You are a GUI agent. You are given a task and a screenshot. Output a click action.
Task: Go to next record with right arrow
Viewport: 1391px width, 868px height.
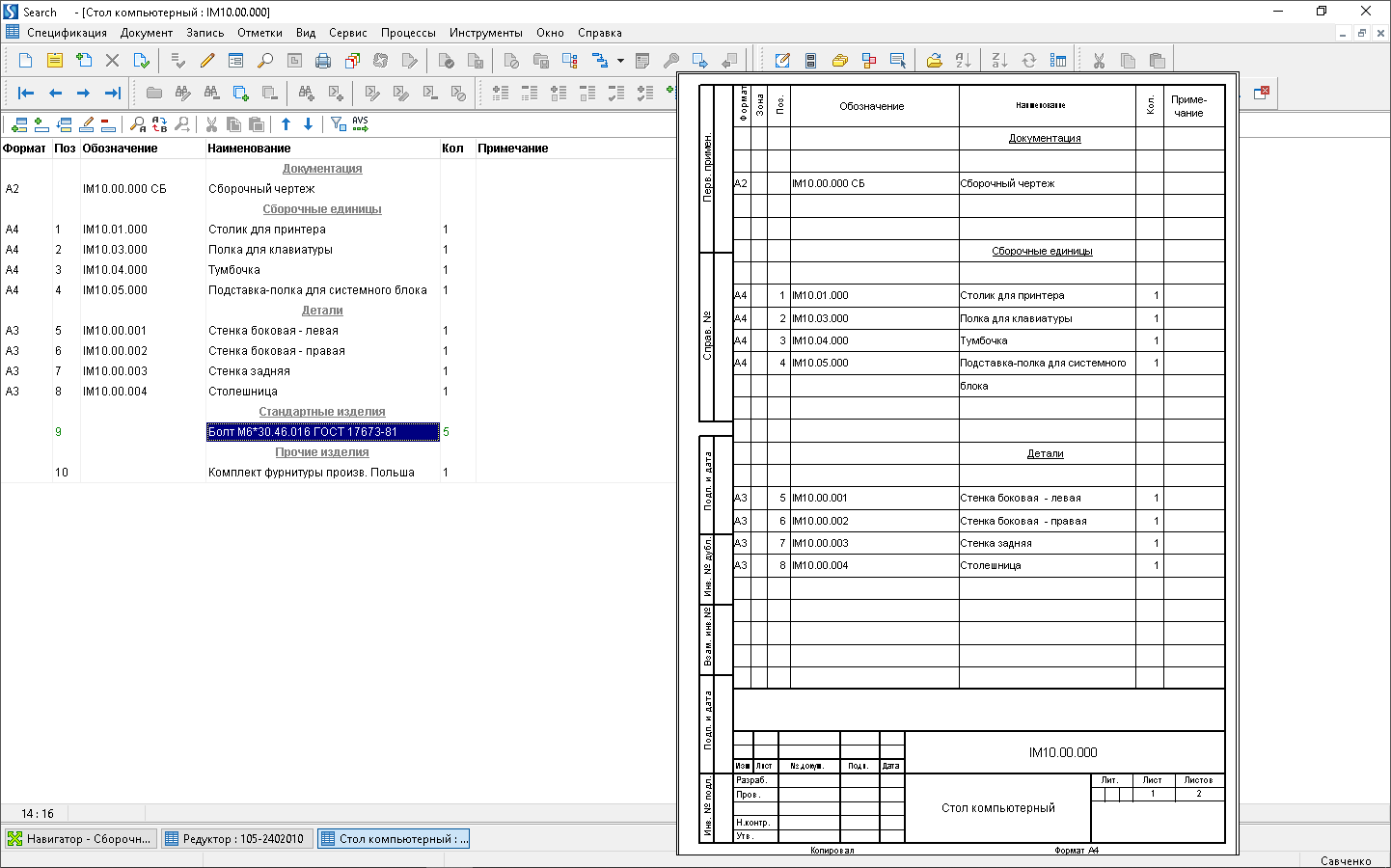83,94
